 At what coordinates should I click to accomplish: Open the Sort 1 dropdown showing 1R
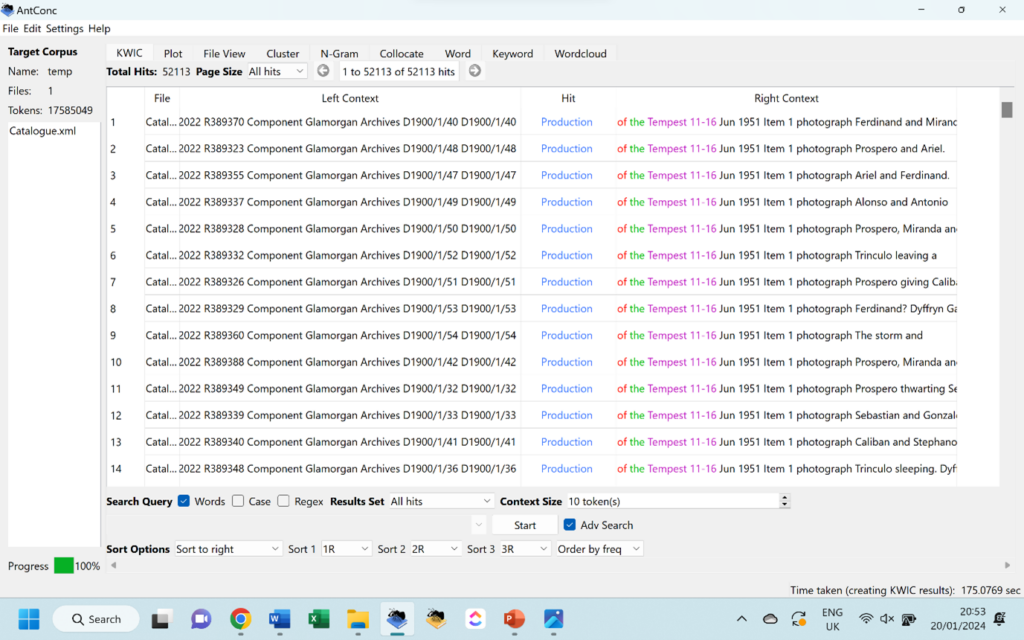tap(345, 548)
